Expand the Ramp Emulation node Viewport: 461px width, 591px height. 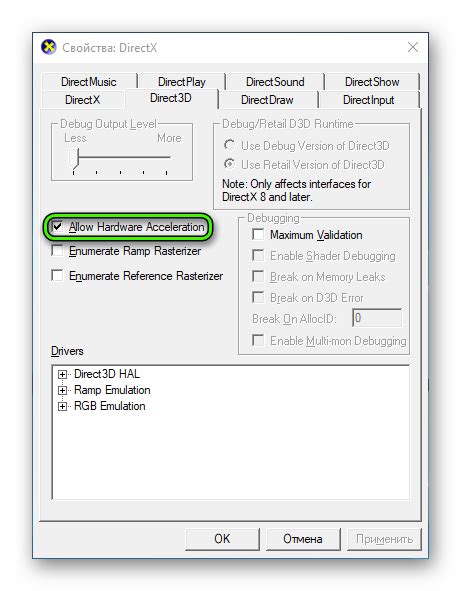[x=62, y=390]
